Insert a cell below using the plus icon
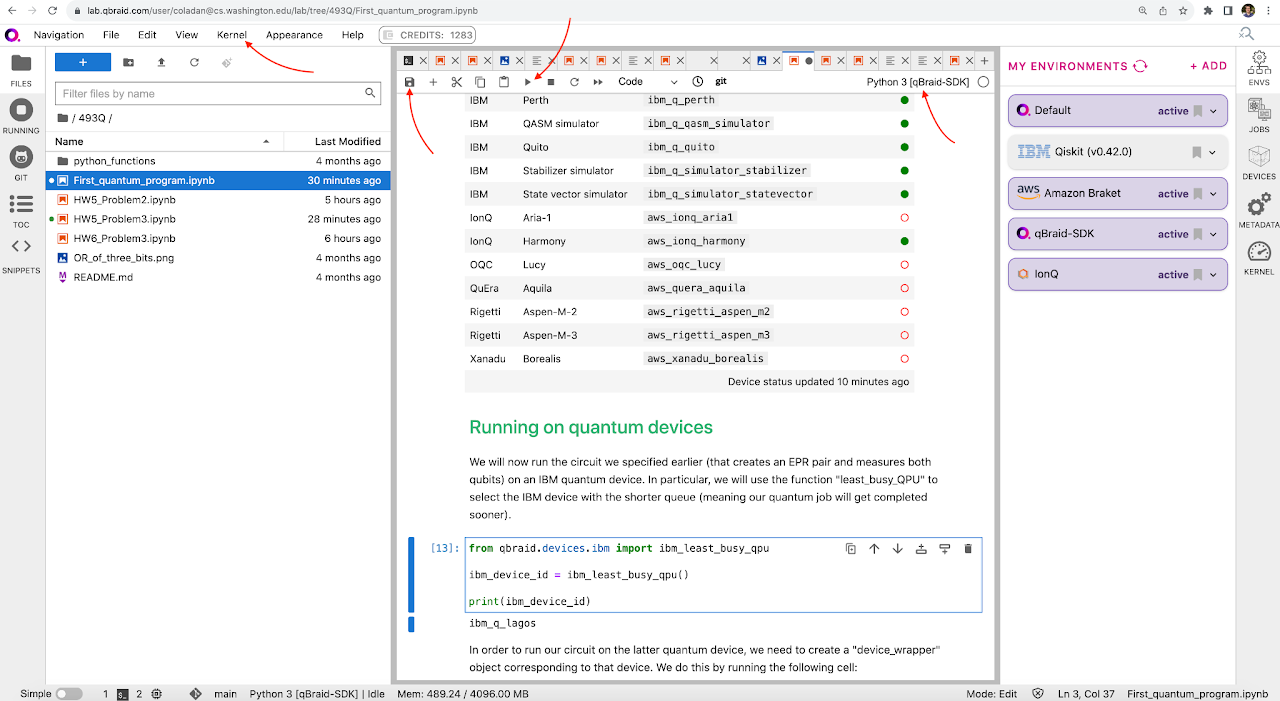The image size is (1280, 701). [433, 82]
